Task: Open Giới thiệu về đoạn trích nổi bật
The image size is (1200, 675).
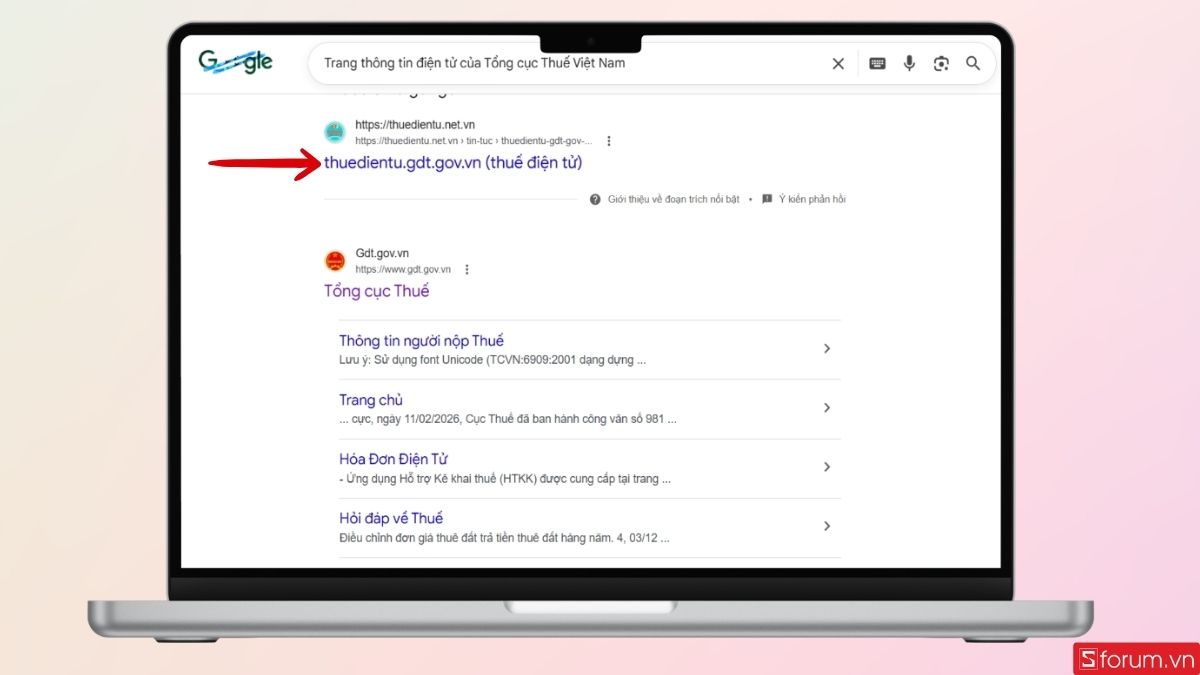Action: (673, 199)
